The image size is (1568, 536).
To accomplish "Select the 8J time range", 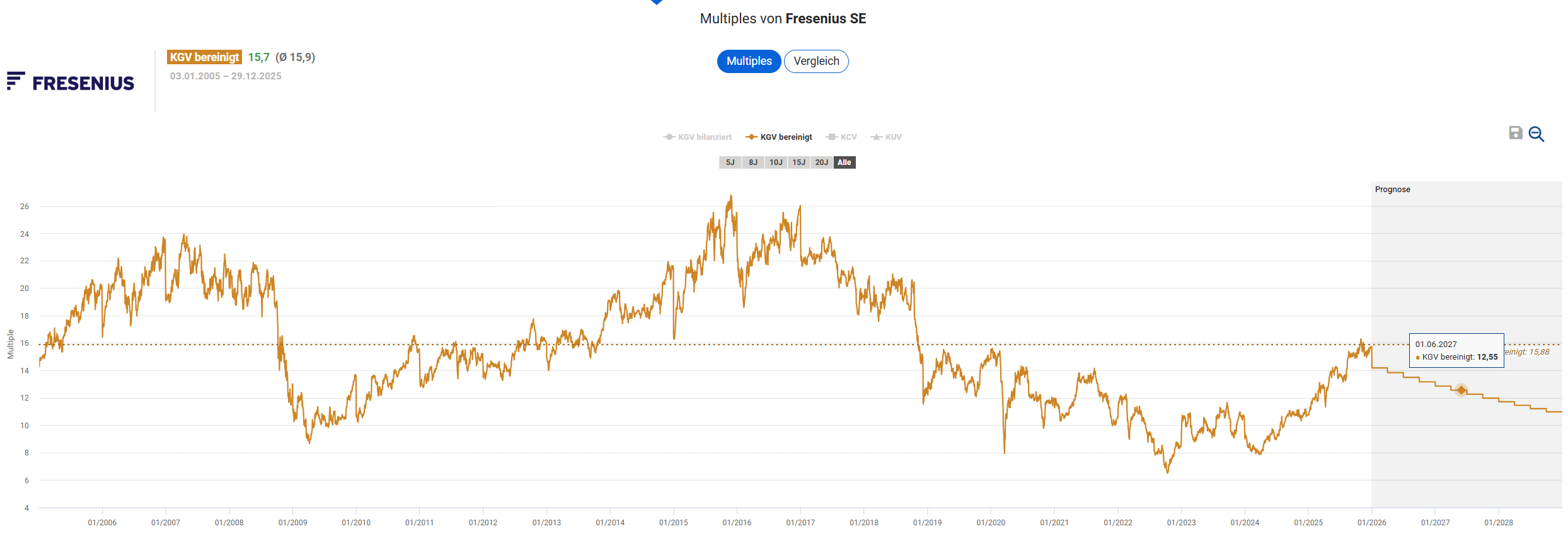I will click(x=753, y=163).
